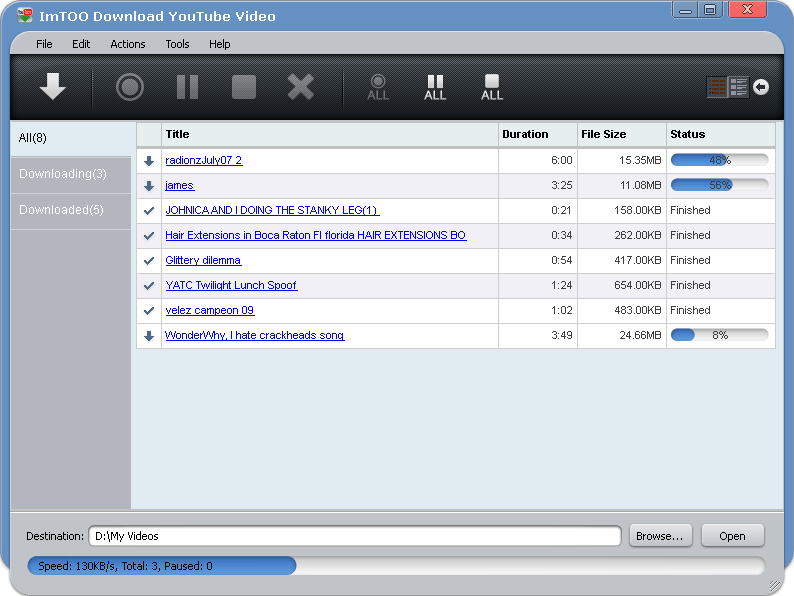Click the Status column header
Viewport: 794px width, 596px height.
pos(721,135)
